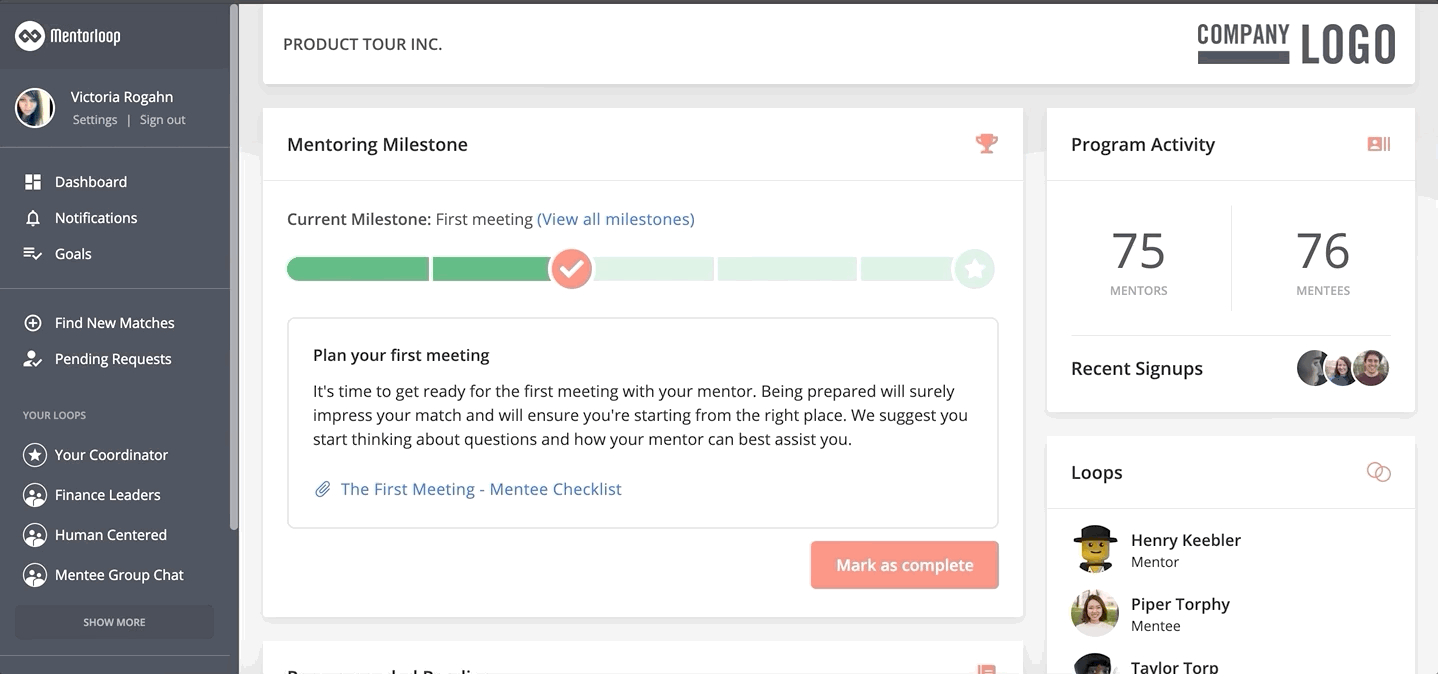Click the bell icon for Notifications
Viewport: 1438px width, 674px height.
(x=33, y=218)
